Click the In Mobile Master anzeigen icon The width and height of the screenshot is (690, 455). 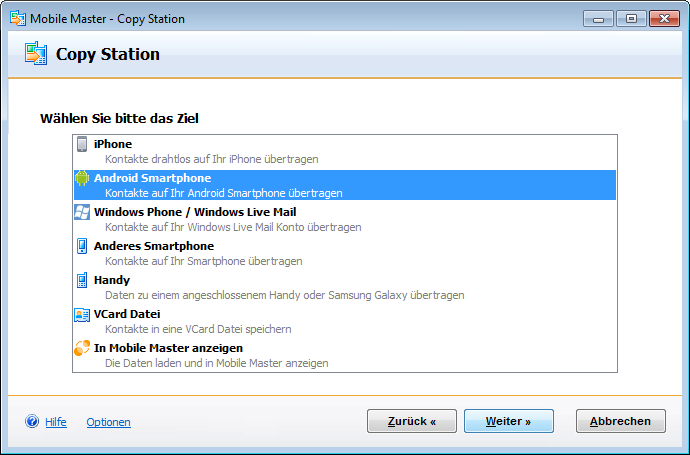click(x=82, y=348)
